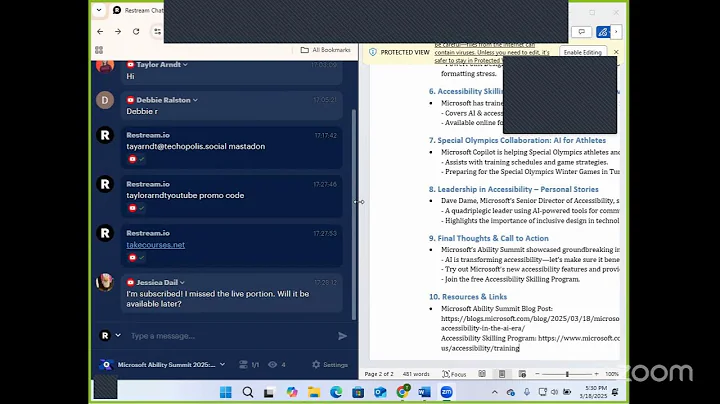The width and height of the screenshot is (720, 404).
Task: Click zoom out minus button
Action: [x=537, y=374]
